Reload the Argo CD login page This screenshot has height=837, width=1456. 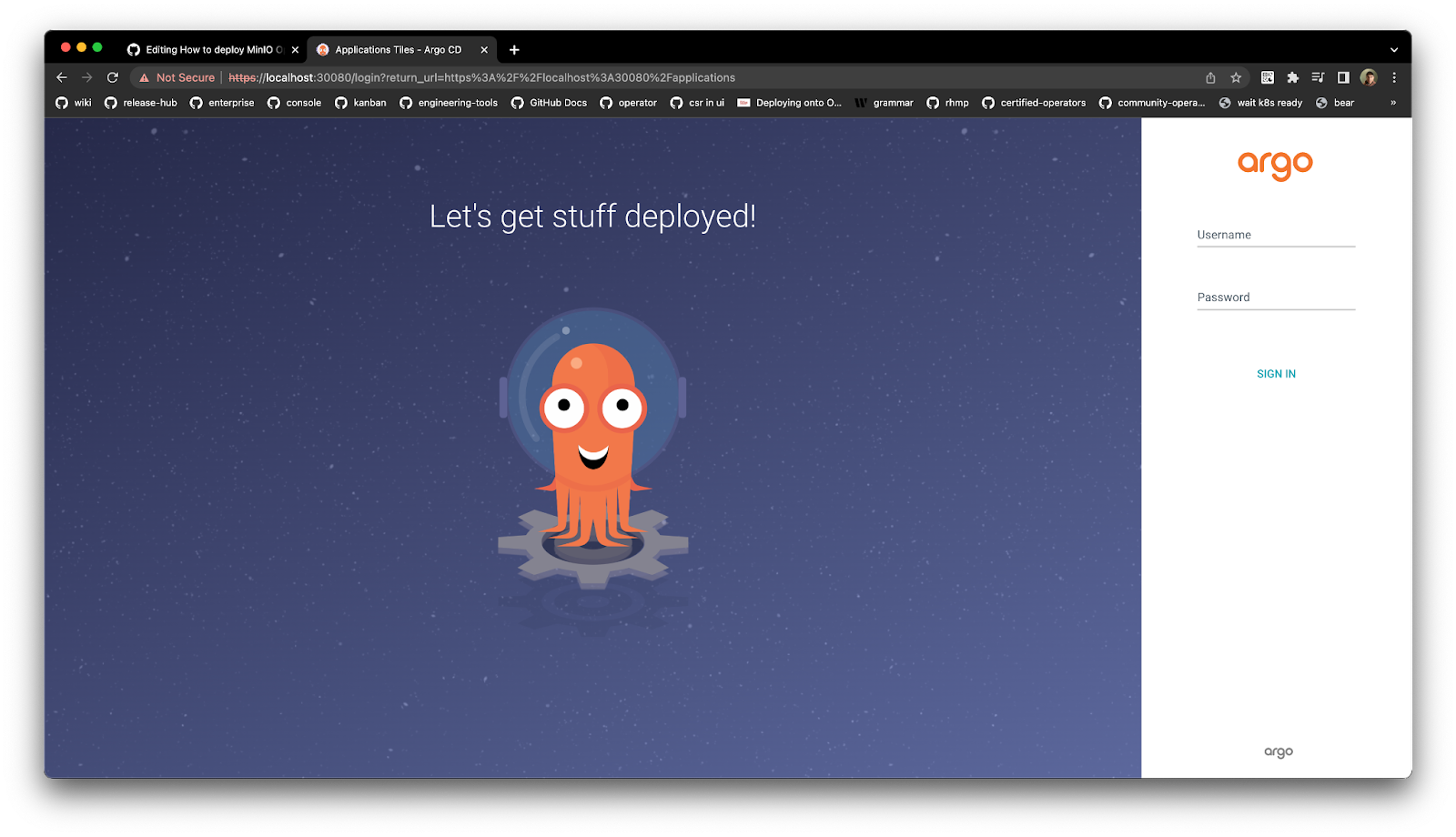113,78
